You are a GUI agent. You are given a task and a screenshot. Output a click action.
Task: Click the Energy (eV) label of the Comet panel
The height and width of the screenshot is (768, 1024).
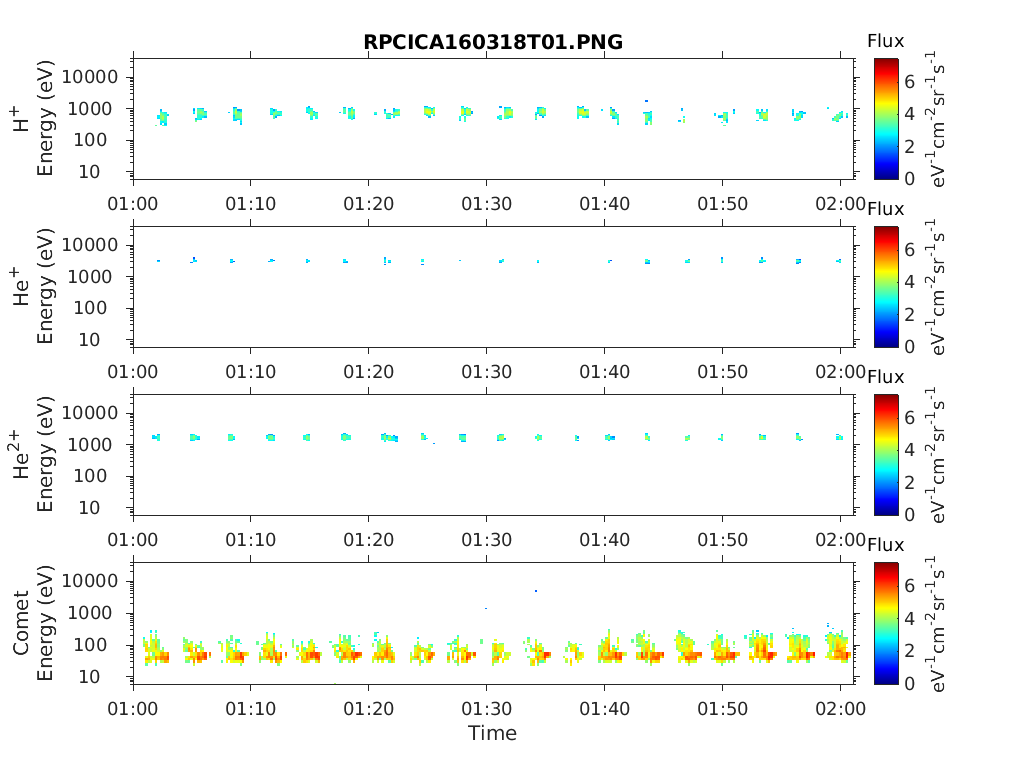point(44,623)
